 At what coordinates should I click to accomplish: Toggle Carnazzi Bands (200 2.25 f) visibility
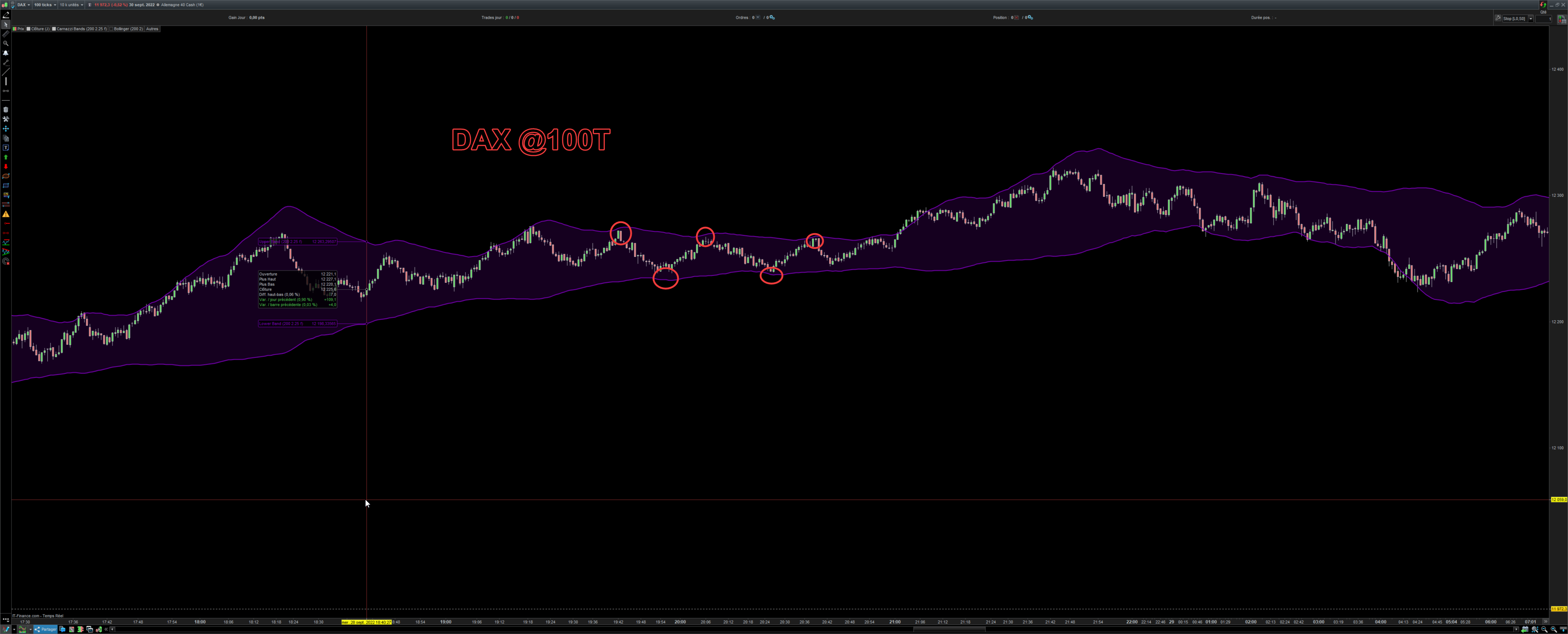54,29
